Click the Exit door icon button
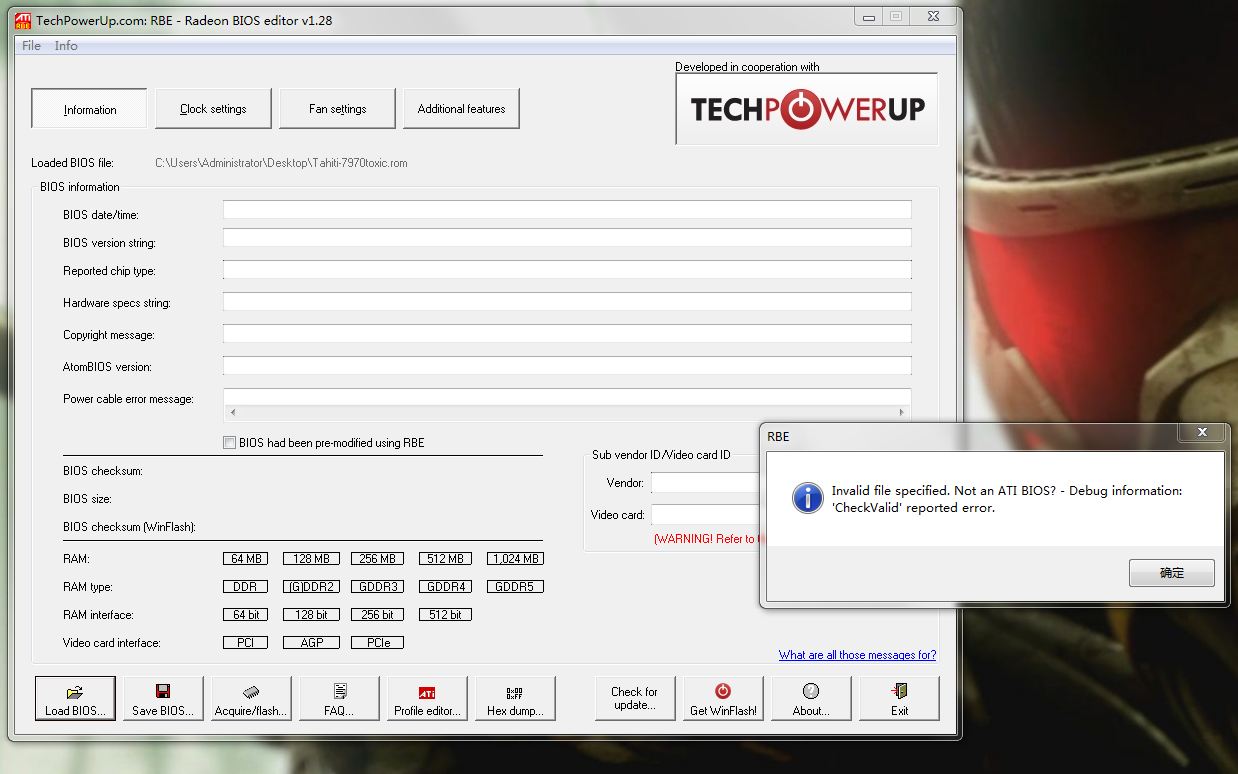The image size is (1238, 774). 899,698
